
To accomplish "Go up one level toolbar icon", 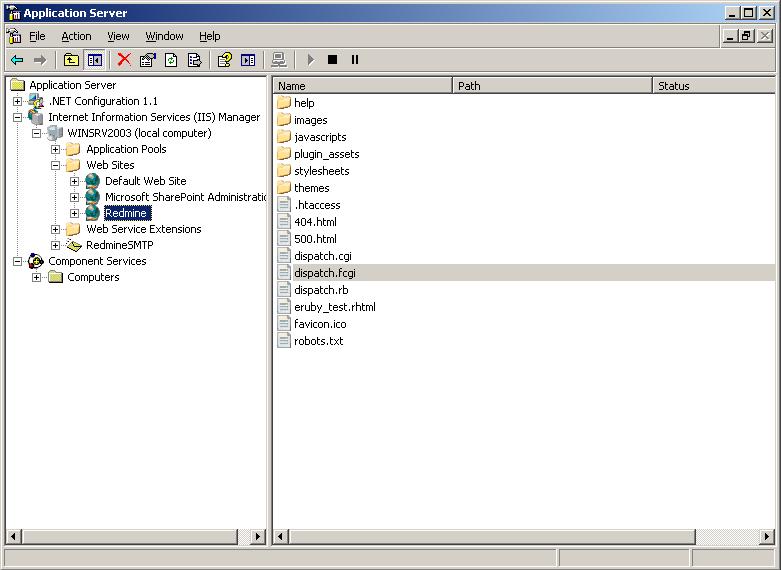I will click(71, 60).
